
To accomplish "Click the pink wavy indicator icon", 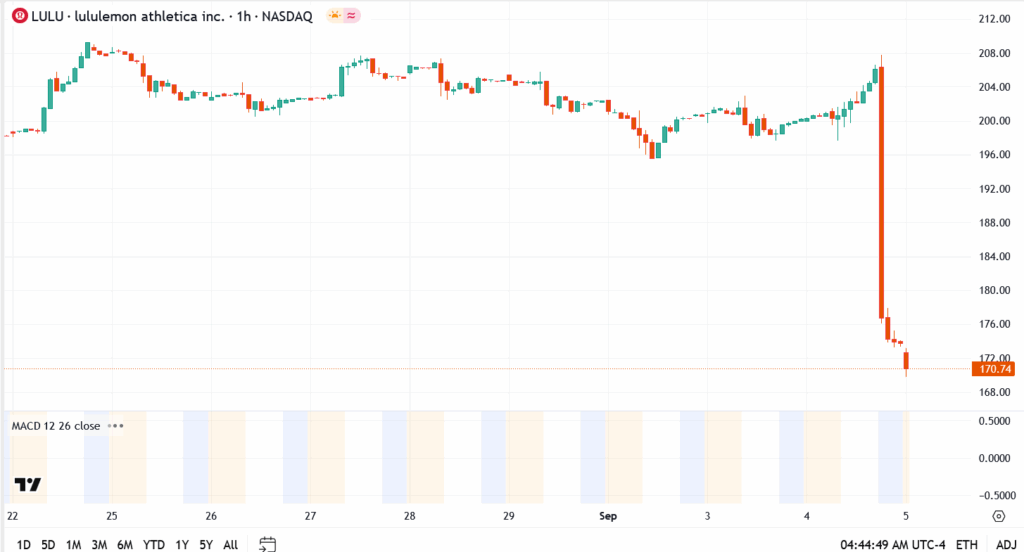I will coord(351,17).
